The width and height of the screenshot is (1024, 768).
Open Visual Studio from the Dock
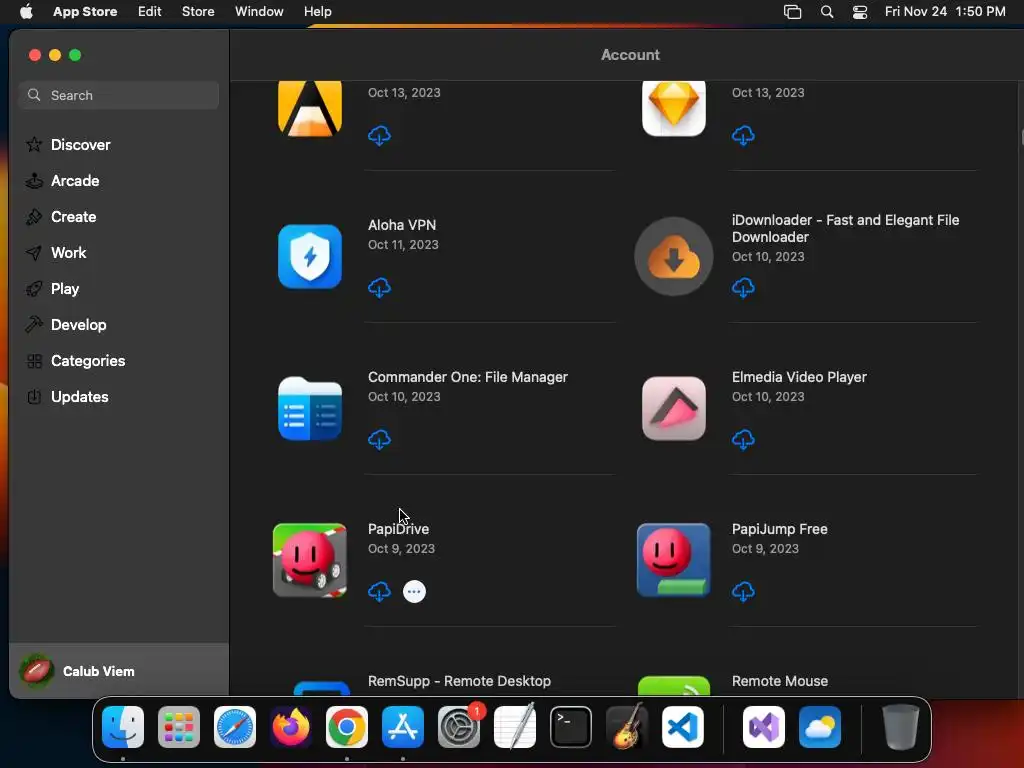coord(764,727)
